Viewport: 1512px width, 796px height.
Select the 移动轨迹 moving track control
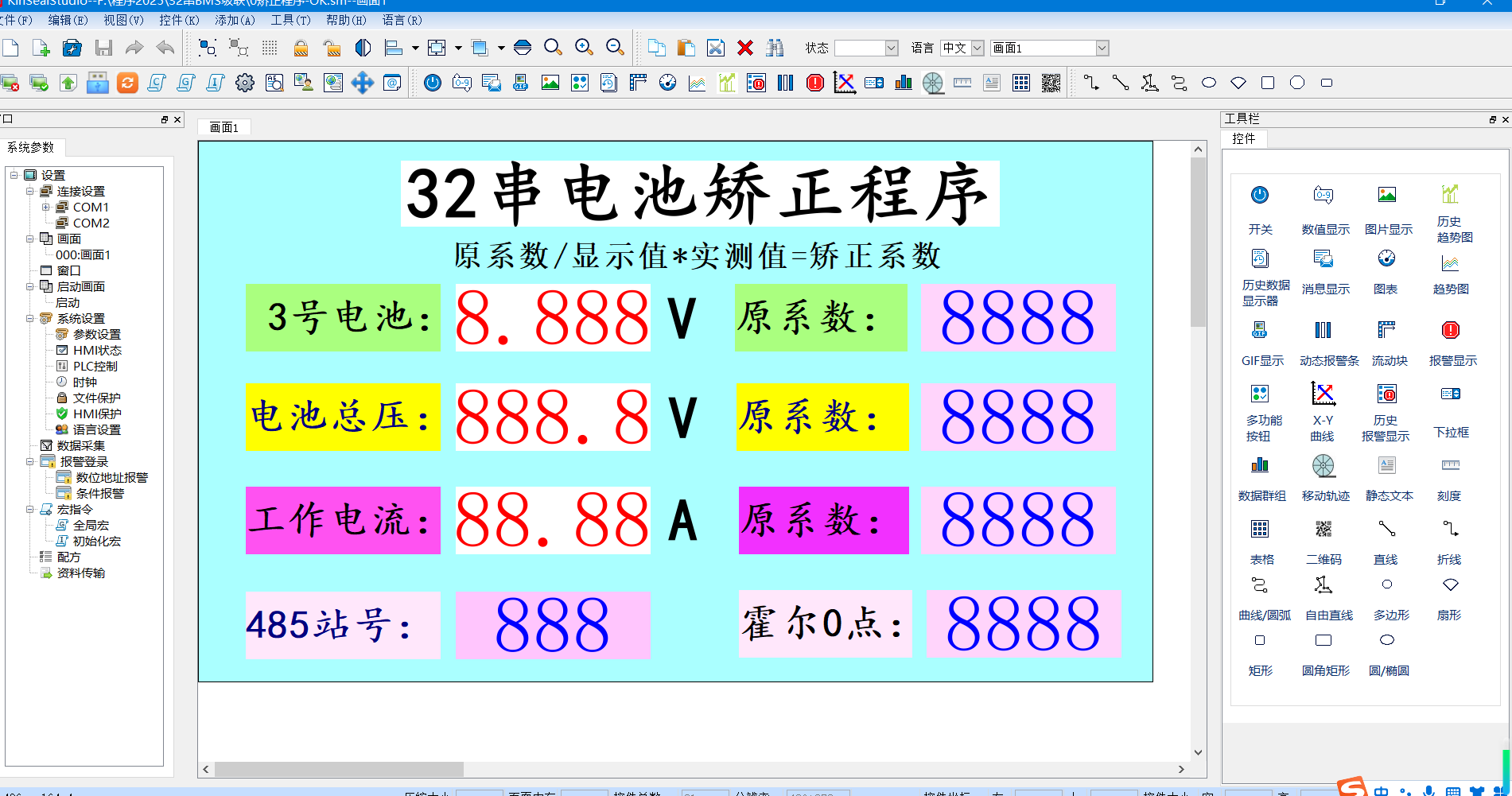1324,465
